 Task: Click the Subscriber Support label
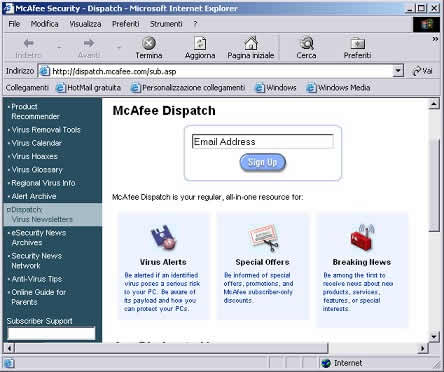[40, 321]
